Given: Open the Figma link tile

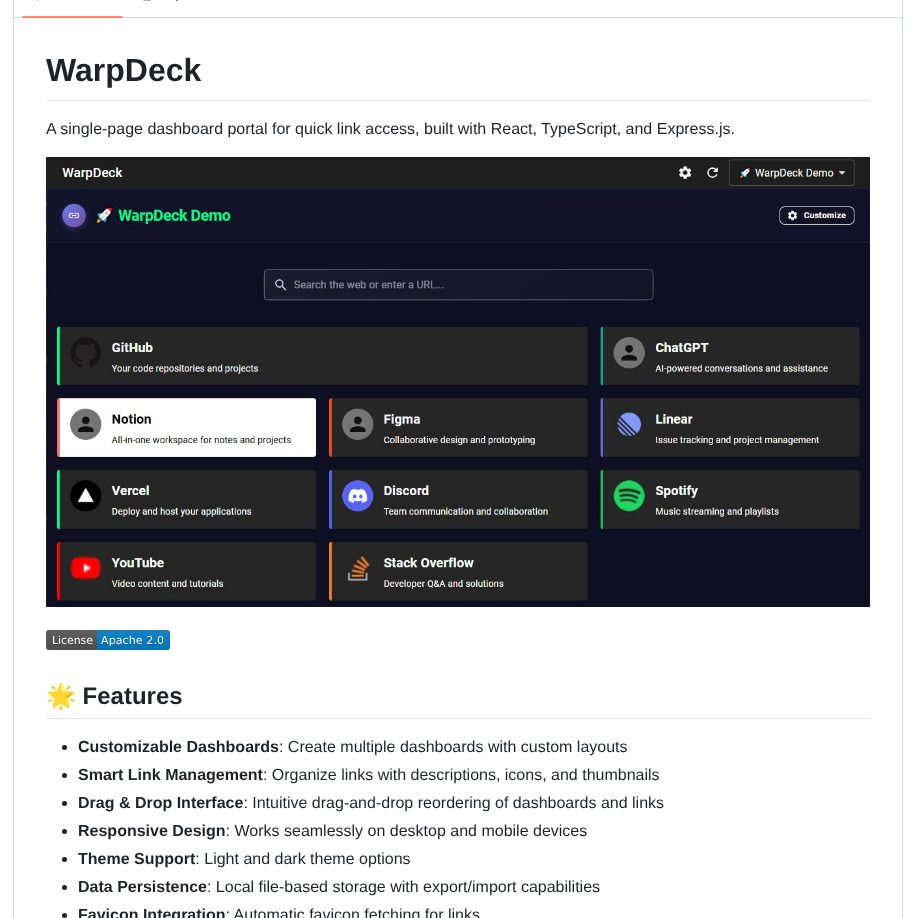Looking at the screenshot, I should pyautogui.click(x=458, y=426).
